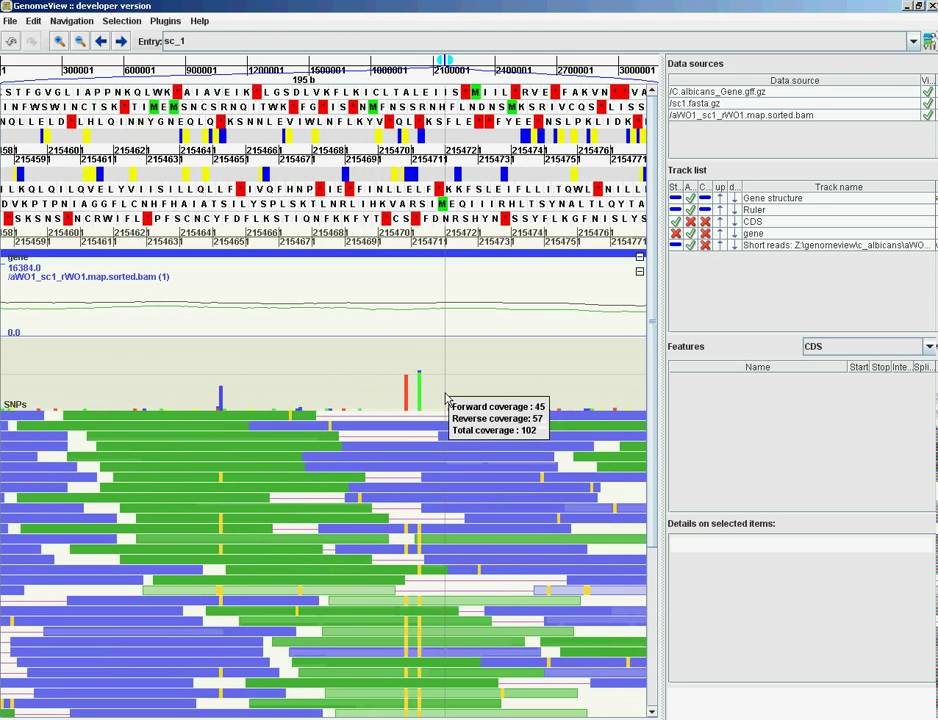Open the Edit menu
Screen dimensions: 938x720
point(34,21)
